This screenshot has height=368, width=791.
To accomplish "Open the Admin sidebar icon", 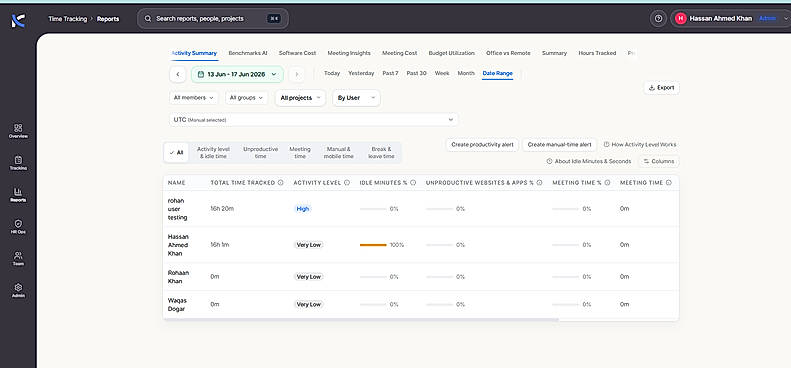I will (x=18, y=290).
